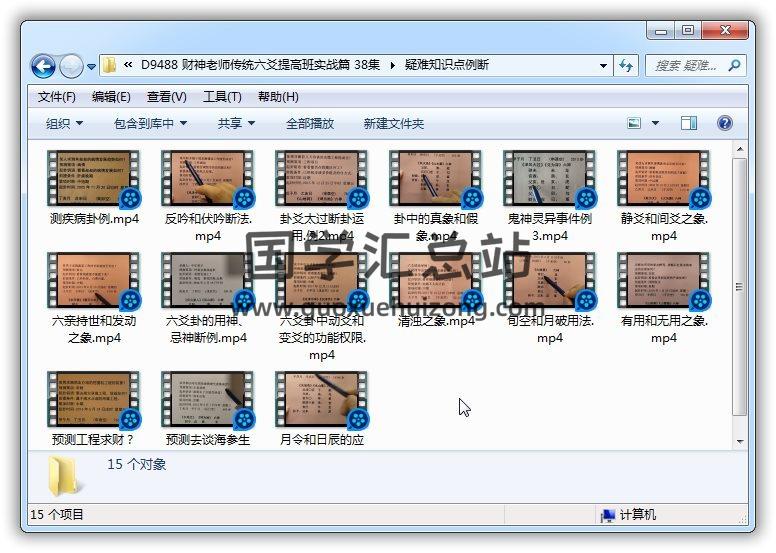The width and height of the screenshot is (776, 553).
Task: Open the 文件(F) menu
Action: pos(56,97)
